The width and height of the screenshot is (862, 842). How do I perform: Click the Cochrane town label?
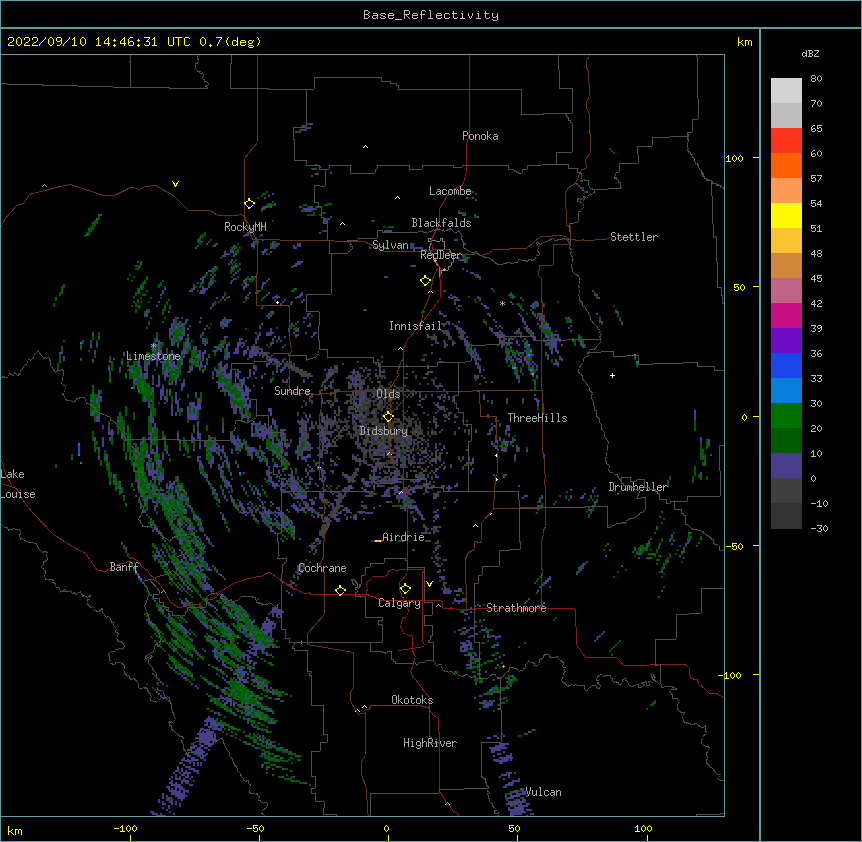point(322,568)
